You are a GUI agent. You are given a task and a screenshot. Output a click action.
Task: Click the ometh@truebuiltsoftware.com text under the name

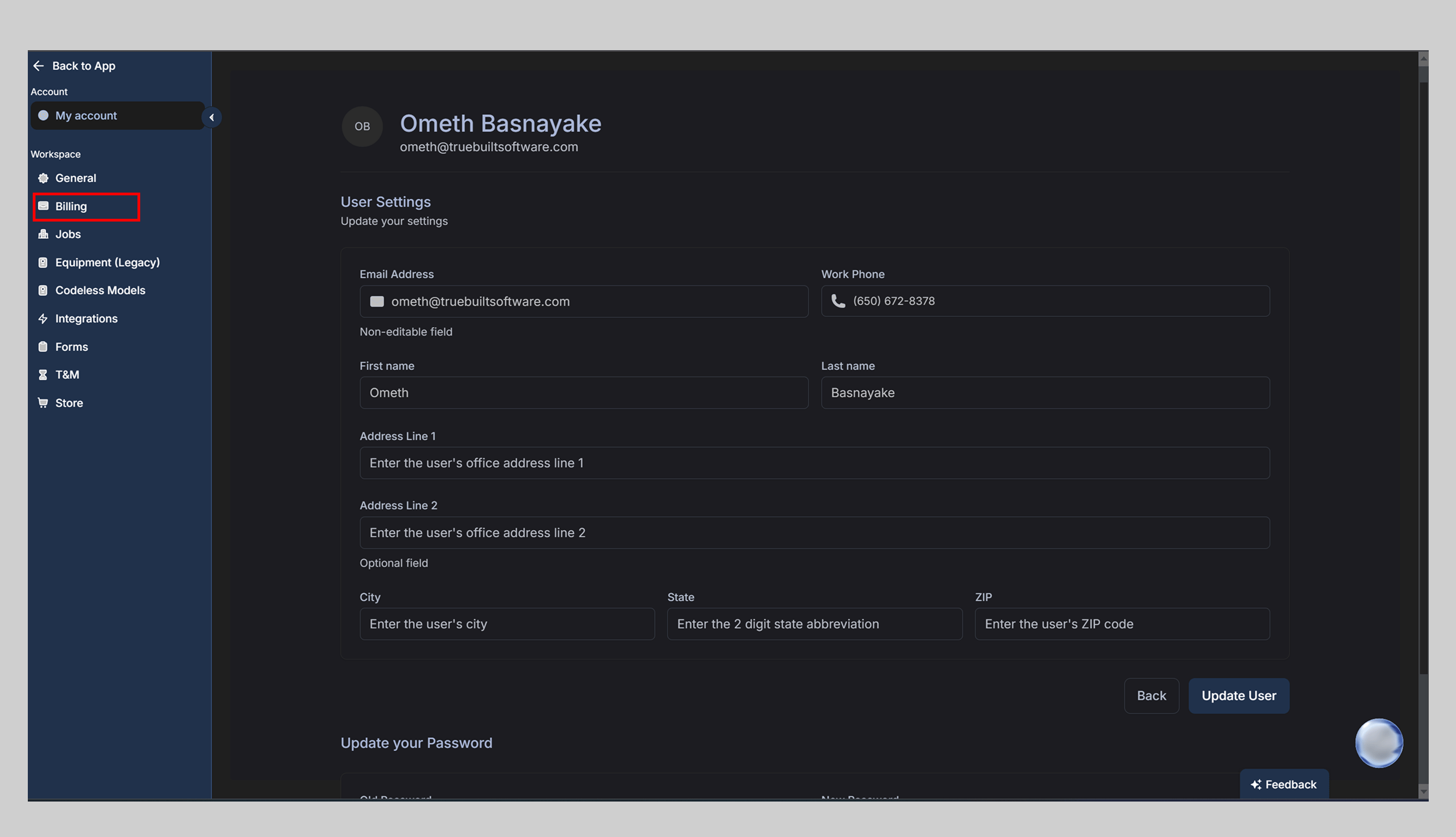[x=489, y=147]
